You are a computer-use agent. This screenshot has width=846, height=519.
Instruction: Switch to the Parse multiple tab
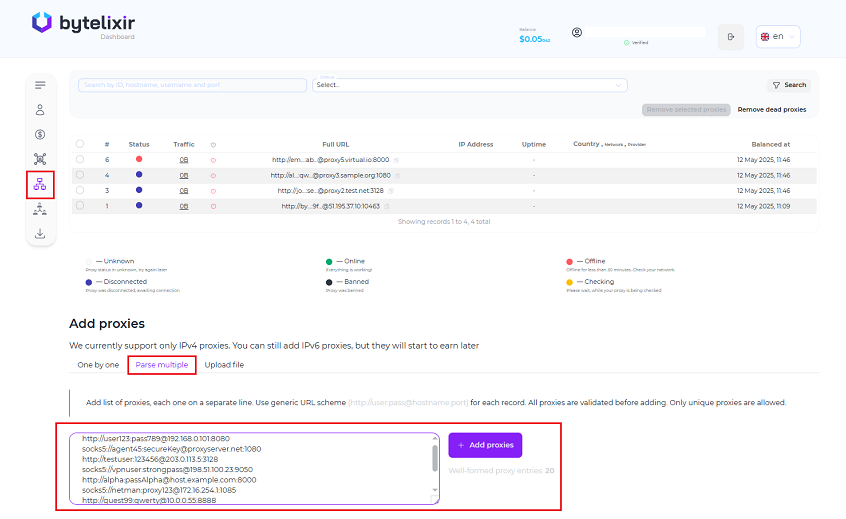[162, 365]
